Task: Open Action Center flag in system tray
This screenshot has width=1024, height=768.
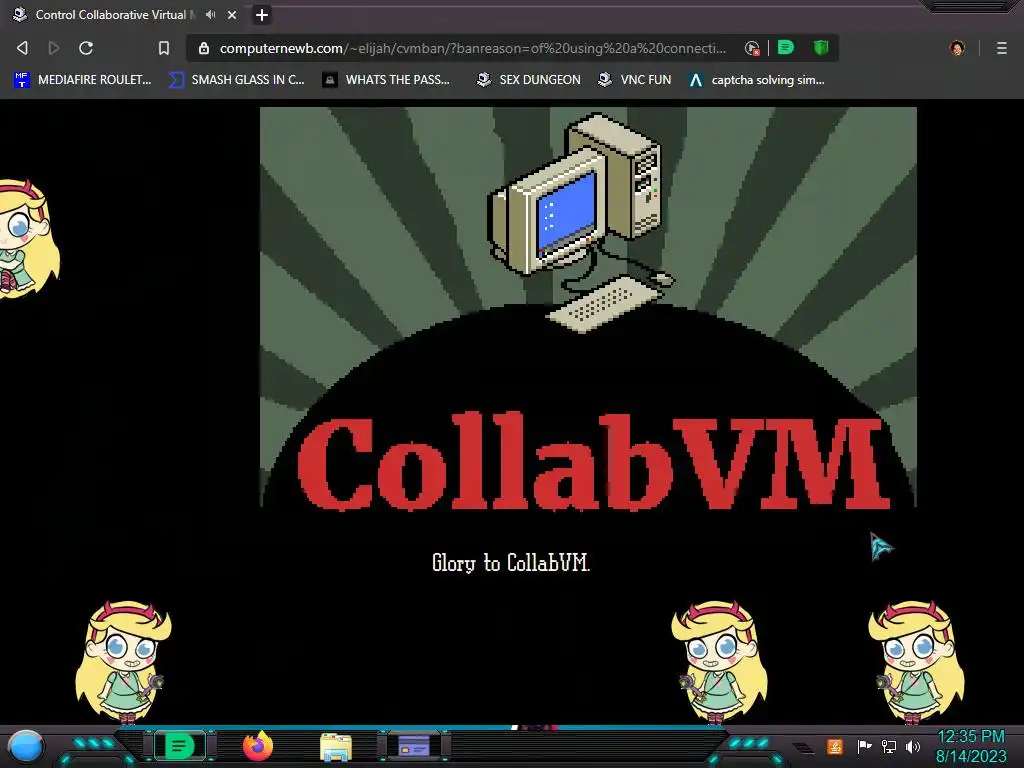Action: tap(864, 746)
